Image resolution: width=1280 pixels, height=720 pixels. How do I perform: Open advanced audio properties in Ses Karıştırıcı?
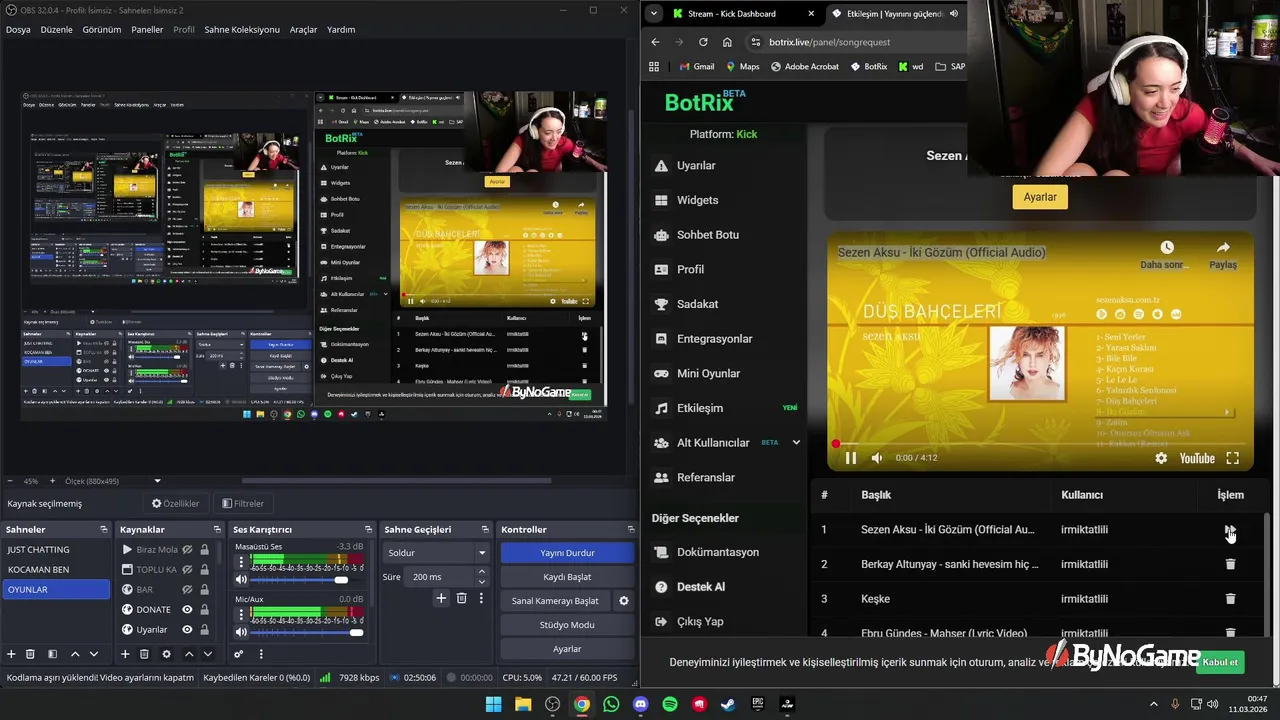pyautogui.click(x=238, y=654)
